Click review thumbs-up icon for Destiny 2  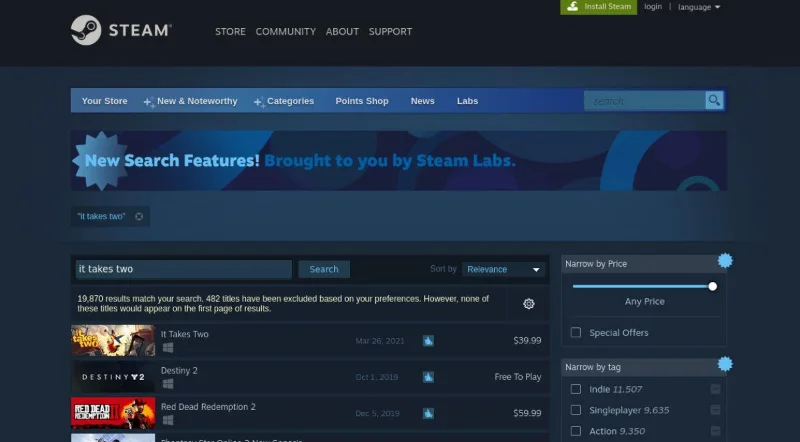coord(428,377)
